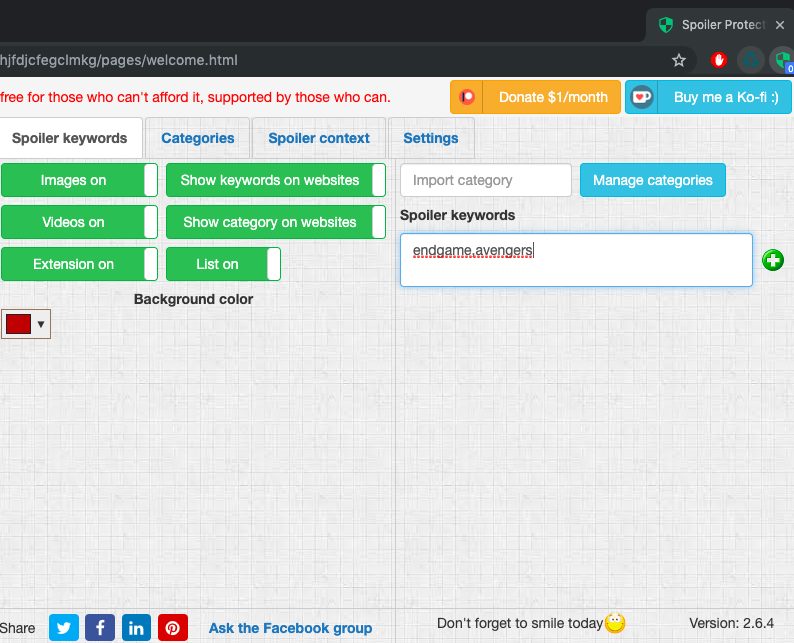This screenshot has height=643, width=794.
Task: Share on Facebook via footer icon
Action: pyautogui.click(x=100, y=628)
